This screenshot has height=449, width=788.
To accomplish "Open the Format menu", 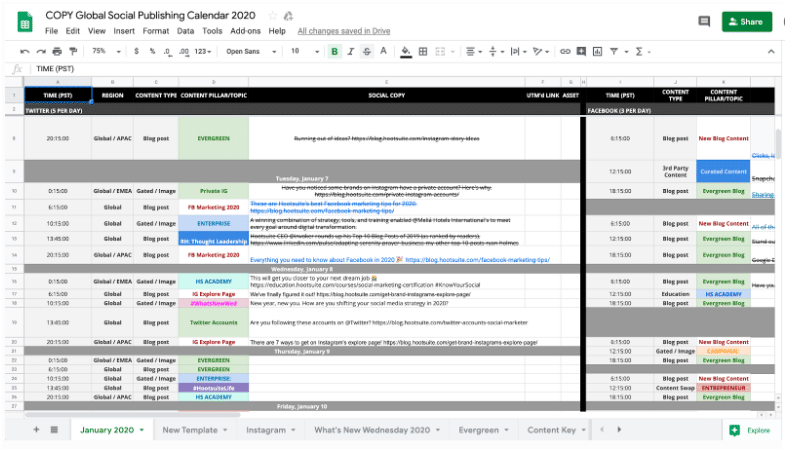I will 156,31.
